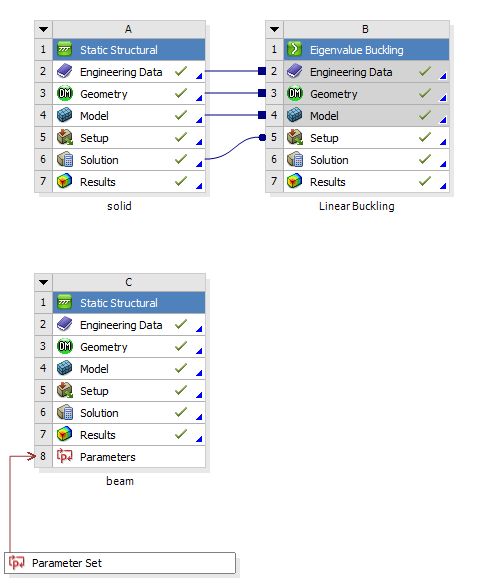Screen dimensions: 489x584
Task: Click the DM Geometry icon in system C
Action: [65, 346]
